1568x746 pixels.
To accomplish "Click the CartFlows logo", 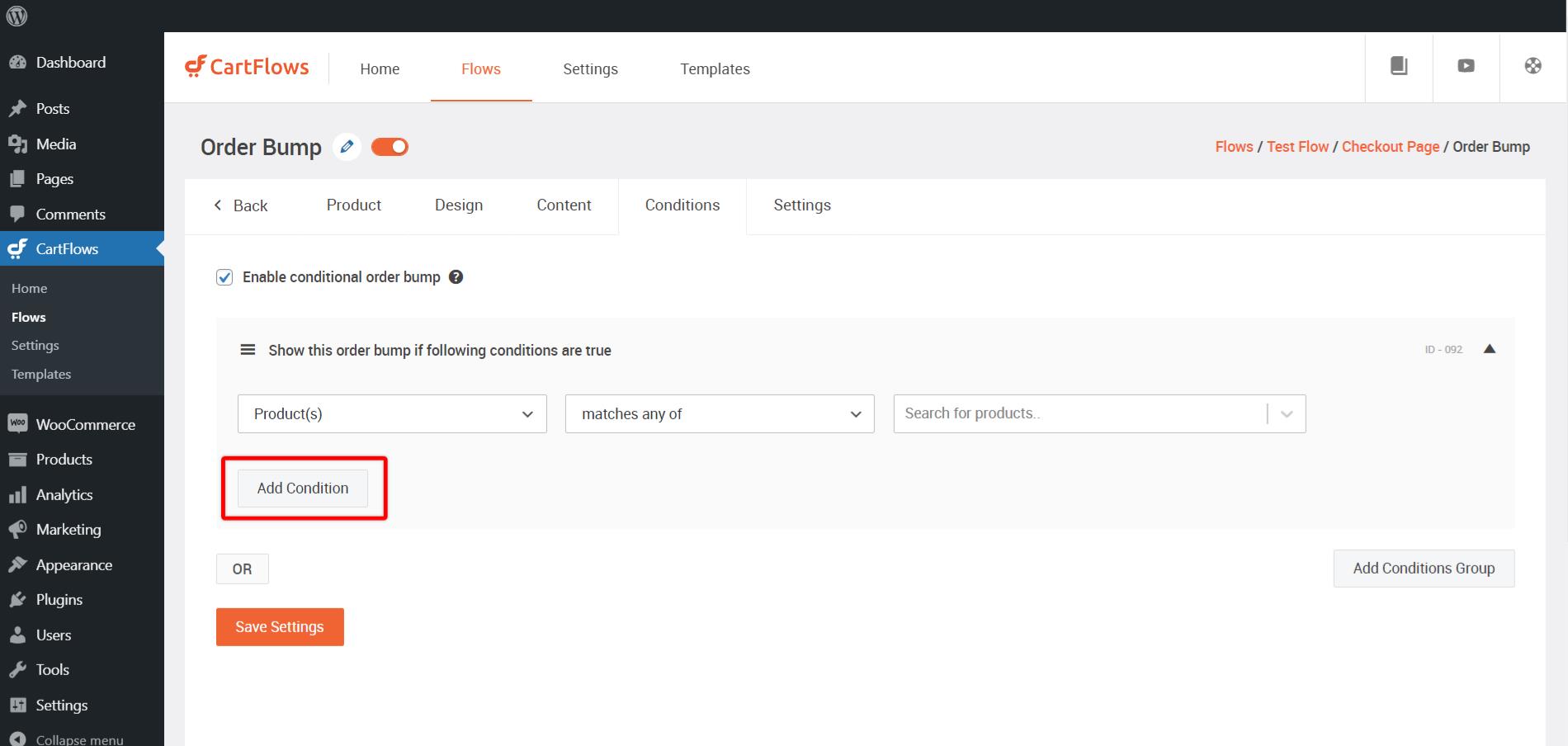I will (247, 67).
